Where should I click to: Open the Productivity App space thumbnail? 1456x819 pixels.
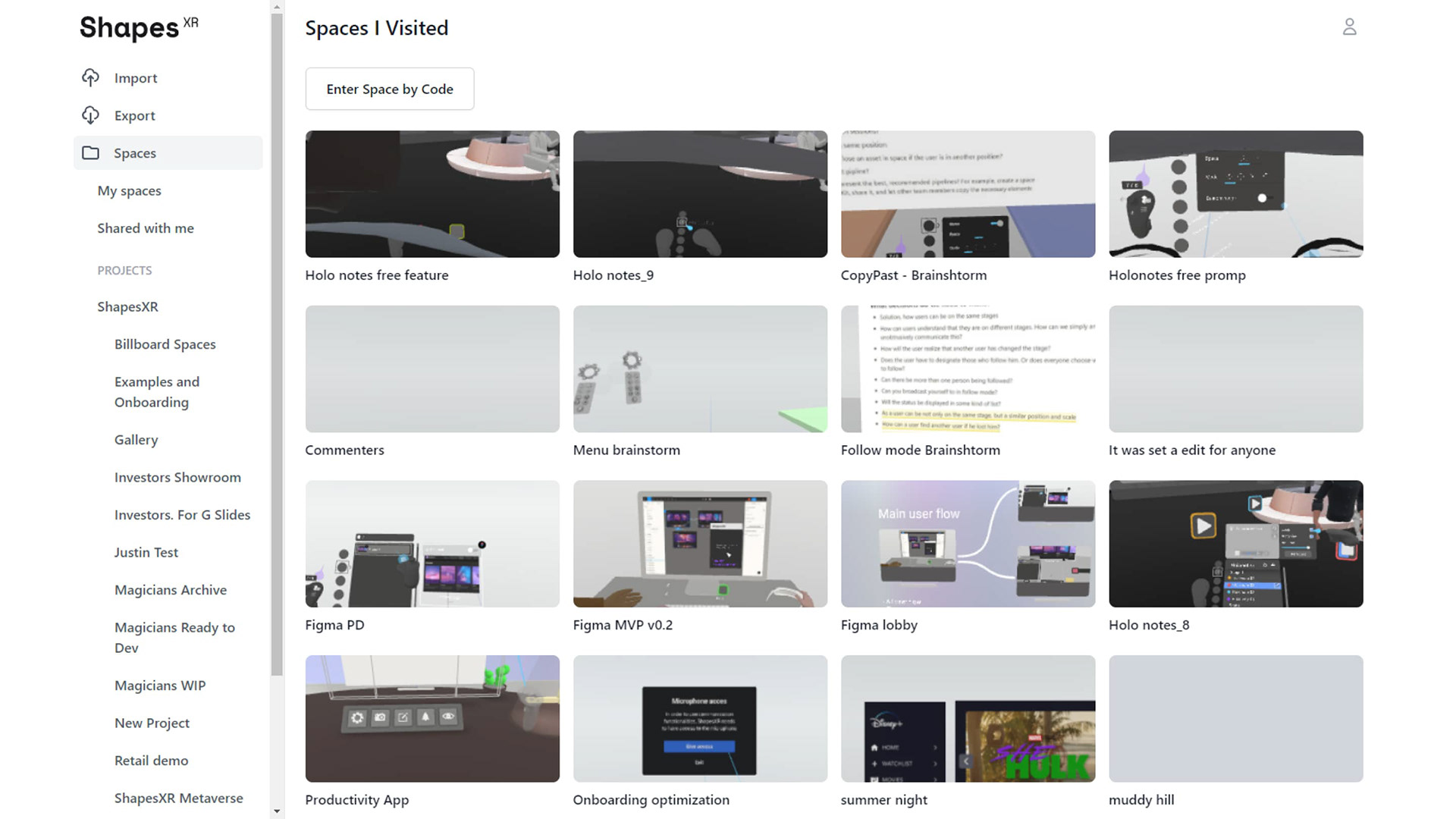[432, 718]
